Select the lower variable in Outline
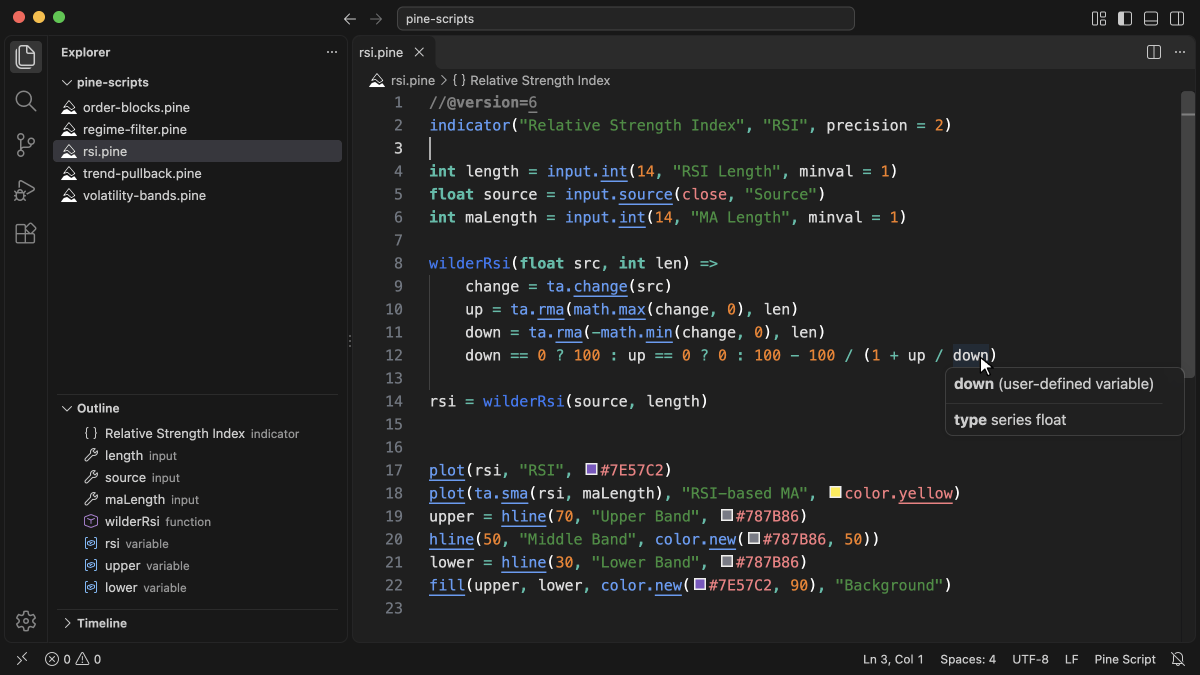1200x675 pixels. 197,588
